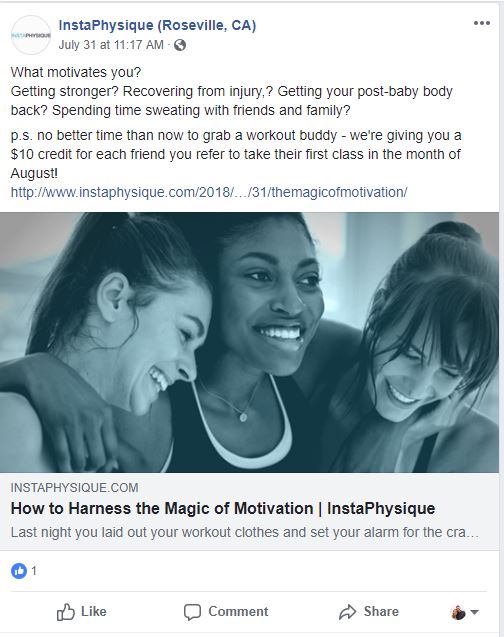This screenshot has height=637, width=504.
Task: Click the Like thumbs-up outline icon
Action: click(65, 611)
